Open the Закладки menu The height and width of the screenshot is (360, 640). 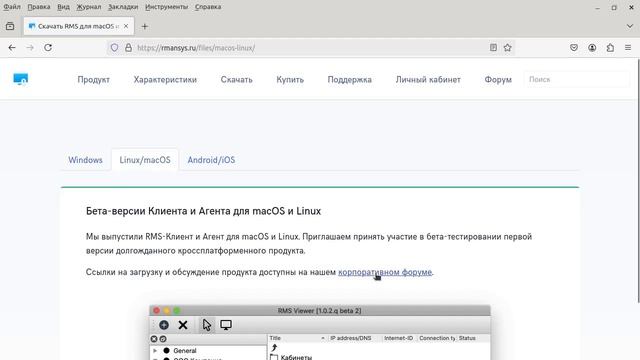pos(123,7)
